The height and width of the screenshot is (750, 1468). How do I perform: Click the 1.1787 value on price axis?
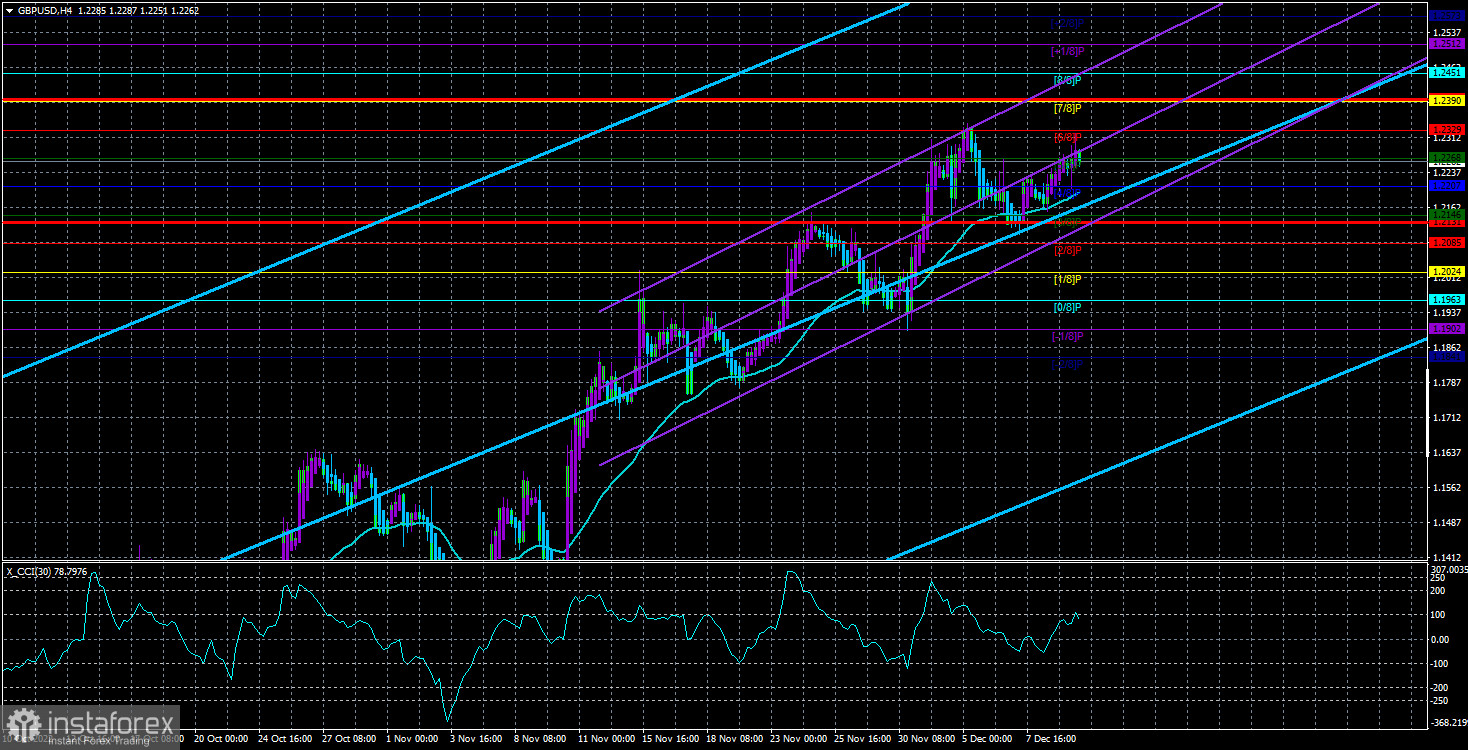pos(1447,382)
